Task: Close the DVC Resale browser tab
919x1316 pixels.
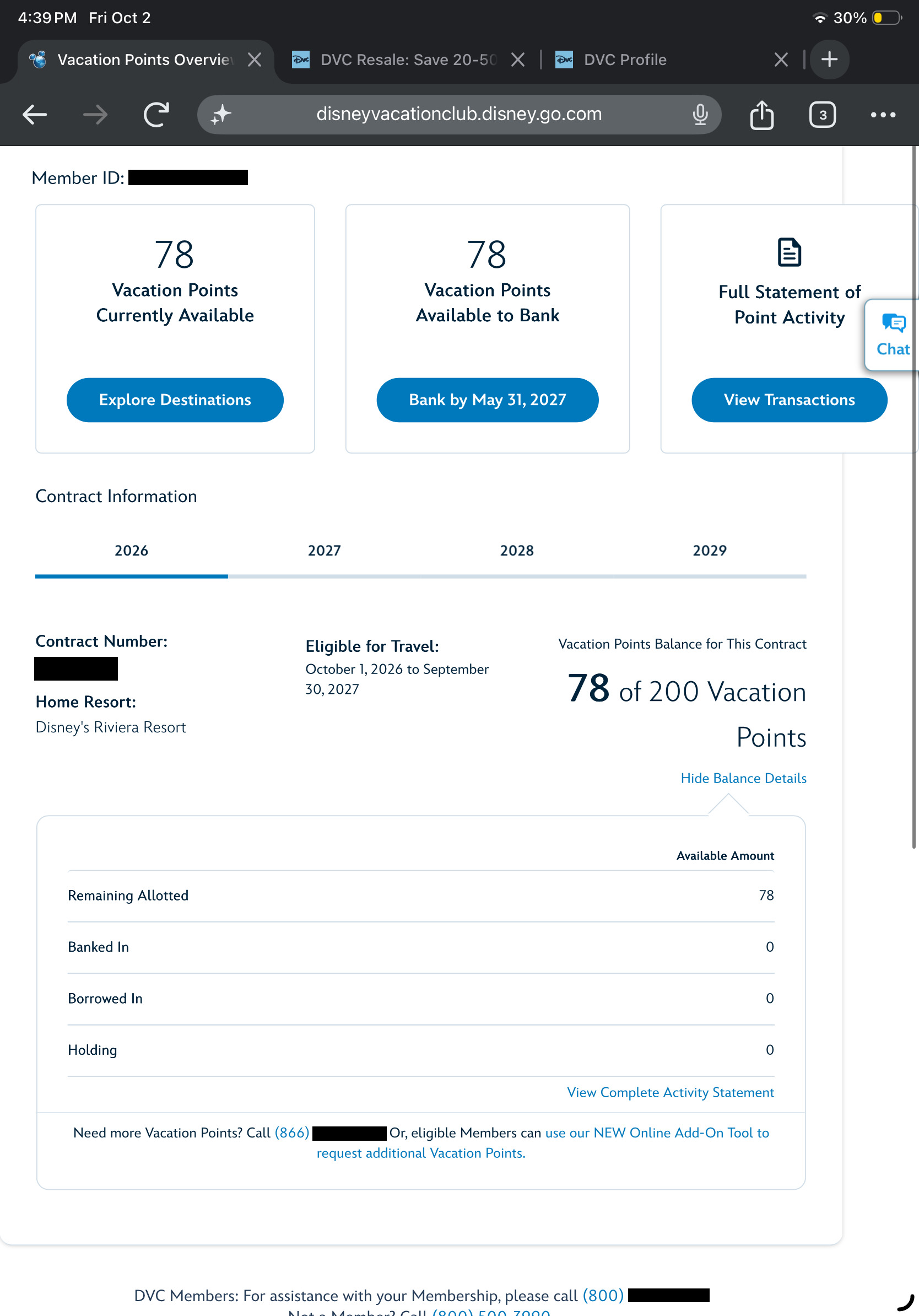Action: (517, 60)
